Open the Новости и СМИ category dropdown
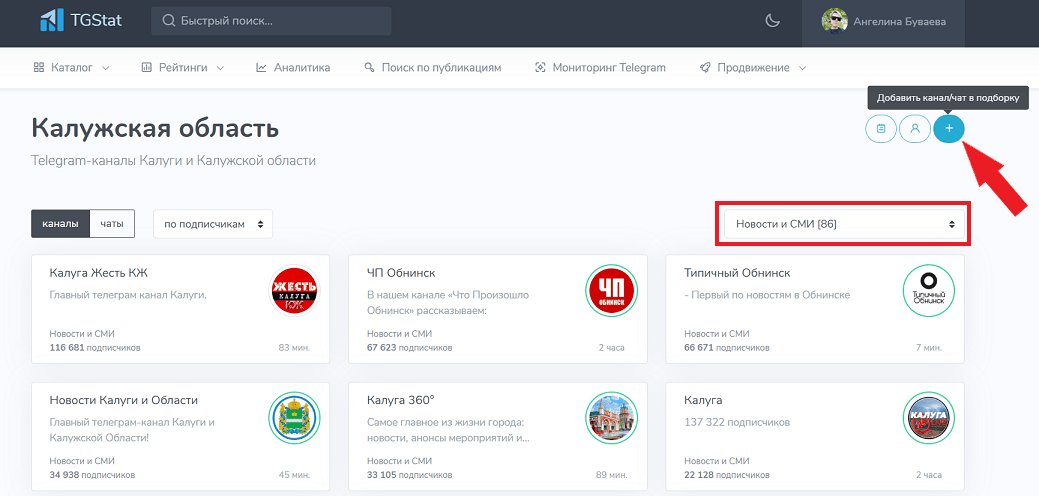1039x496 pixels. 844,224
